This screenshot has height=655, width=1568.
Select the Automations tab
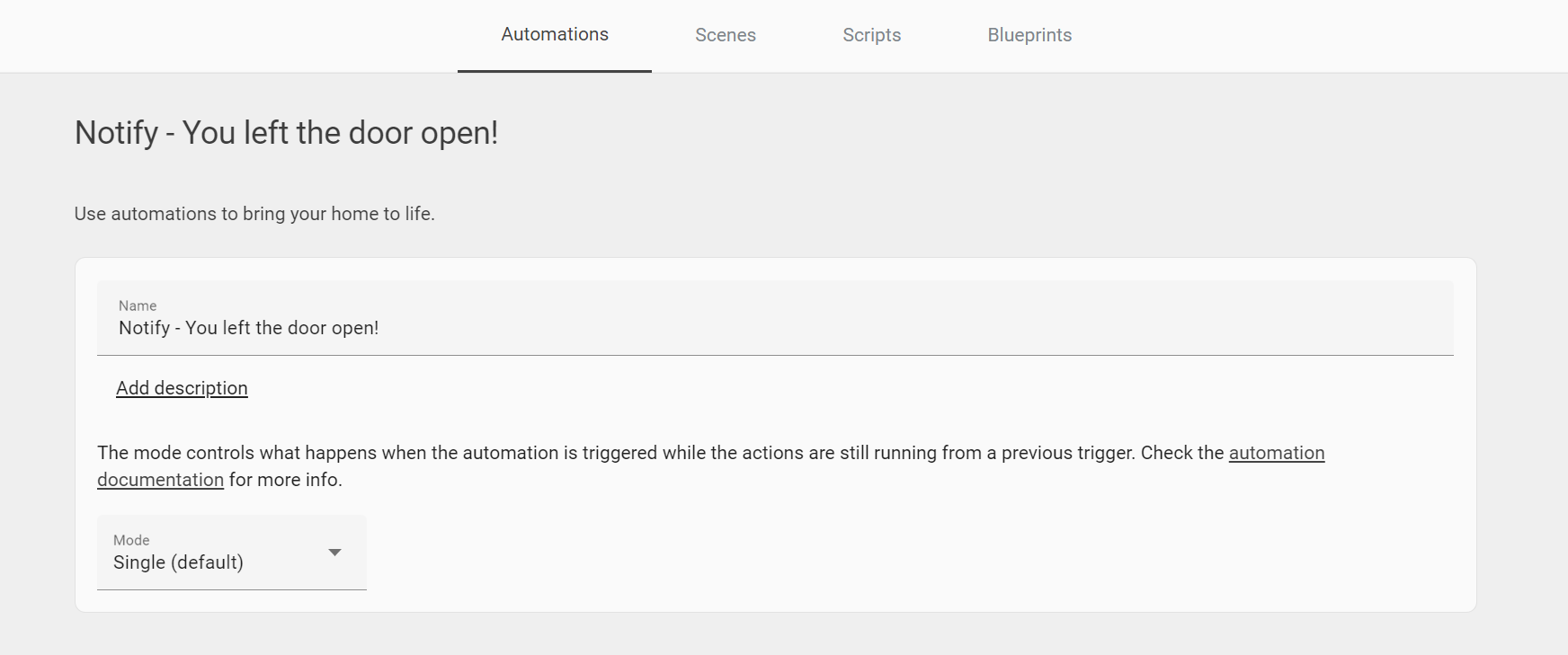(554, 34)
